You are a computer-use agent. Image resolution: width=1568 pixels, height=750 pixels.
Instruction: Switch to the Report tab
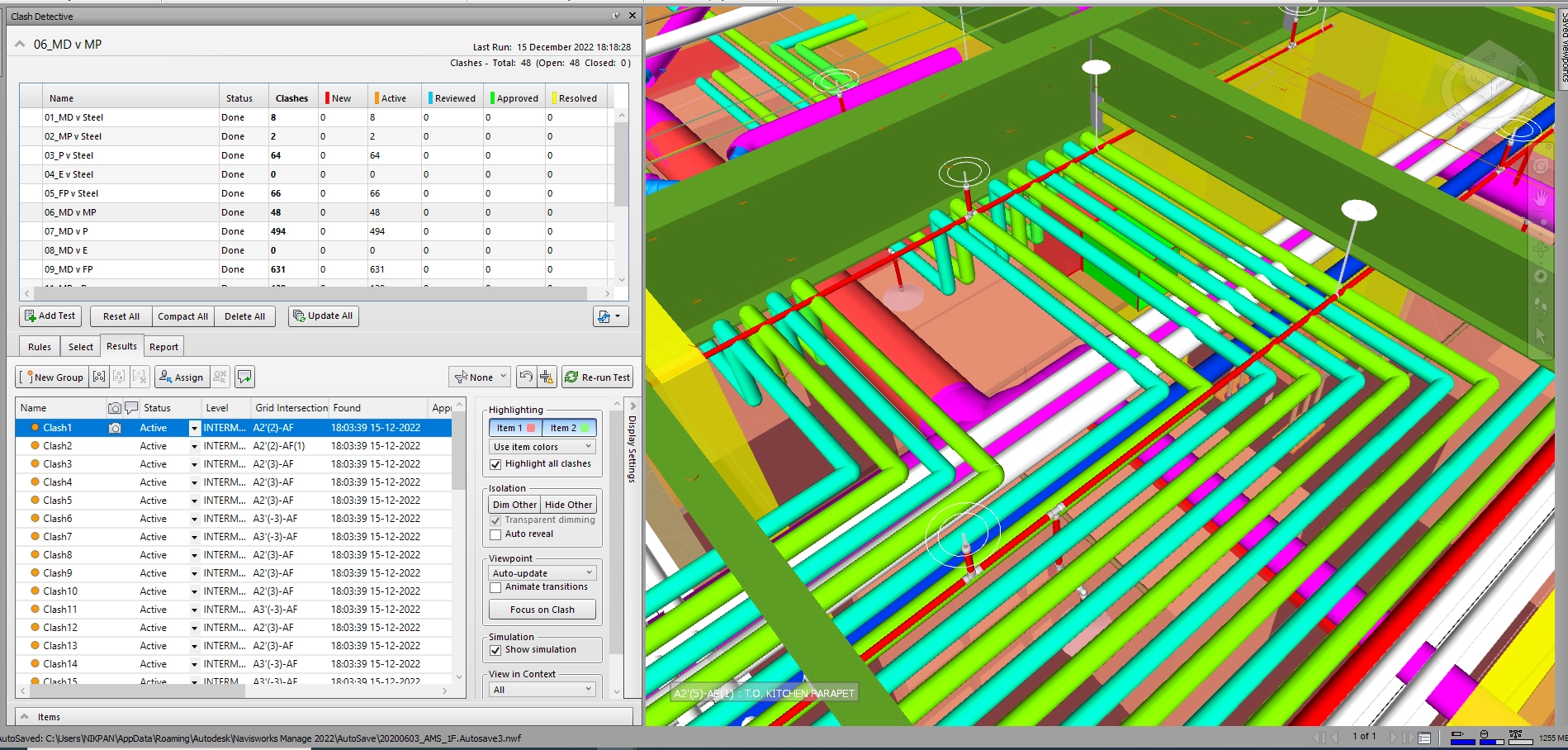click(163, 346)
